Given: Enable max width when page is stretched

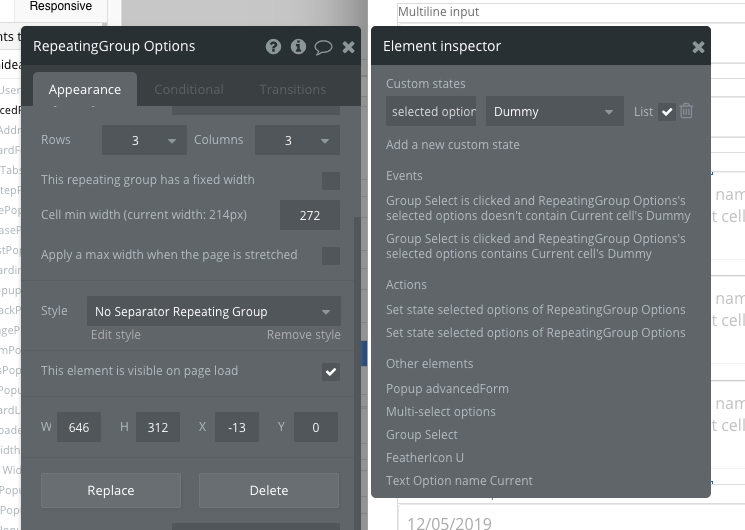Looking at the screenshot, I should (330, 256).
